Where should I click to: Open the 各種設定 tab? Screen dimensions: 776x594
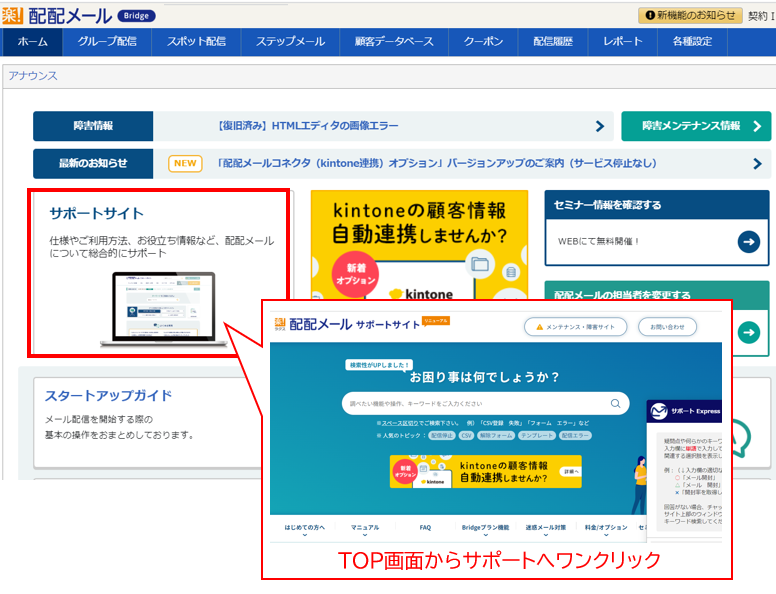click(692, 42)
